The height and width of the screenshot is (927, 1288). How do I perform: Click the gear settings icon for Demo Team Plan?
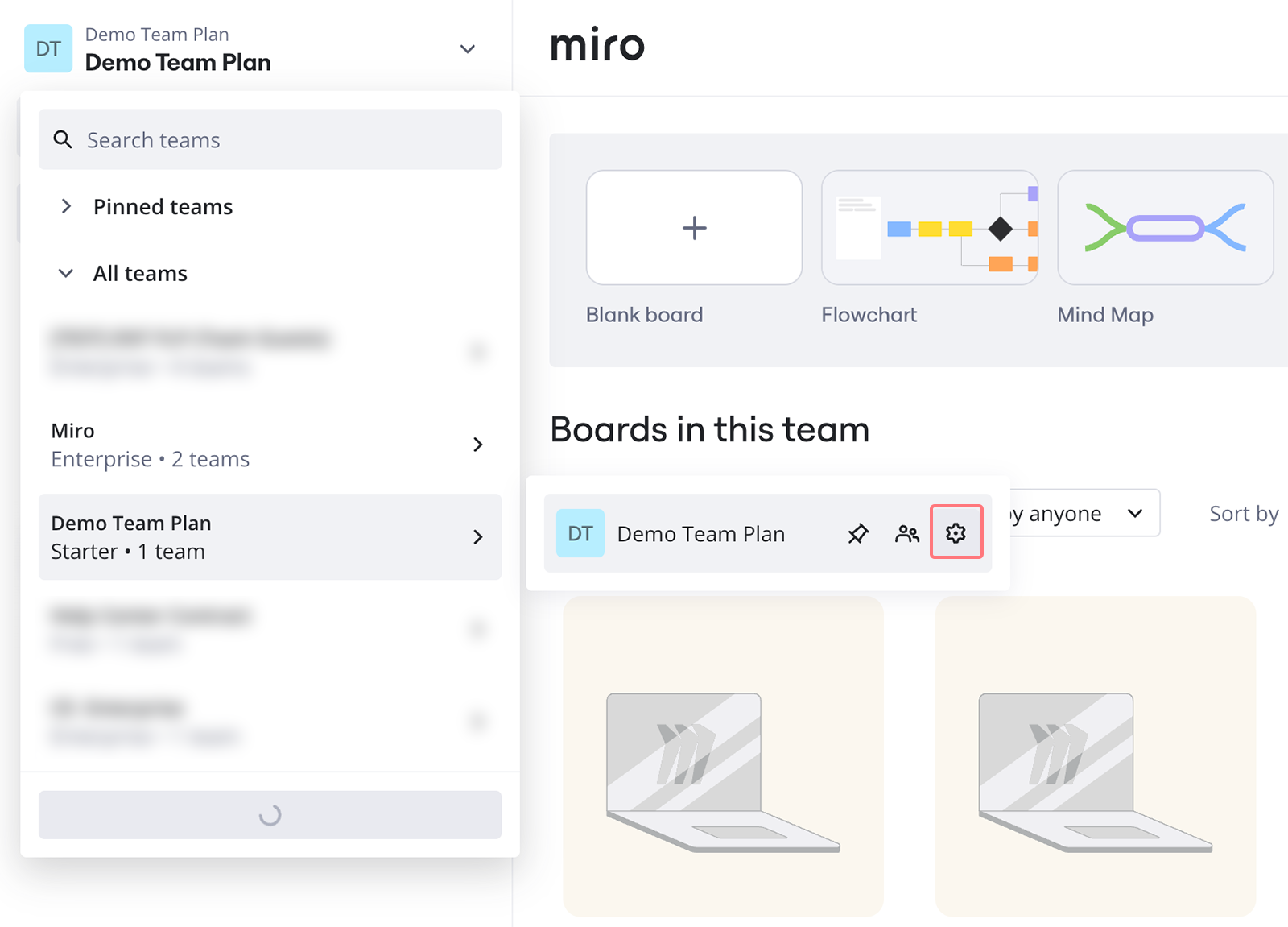(x=956, y=532)
